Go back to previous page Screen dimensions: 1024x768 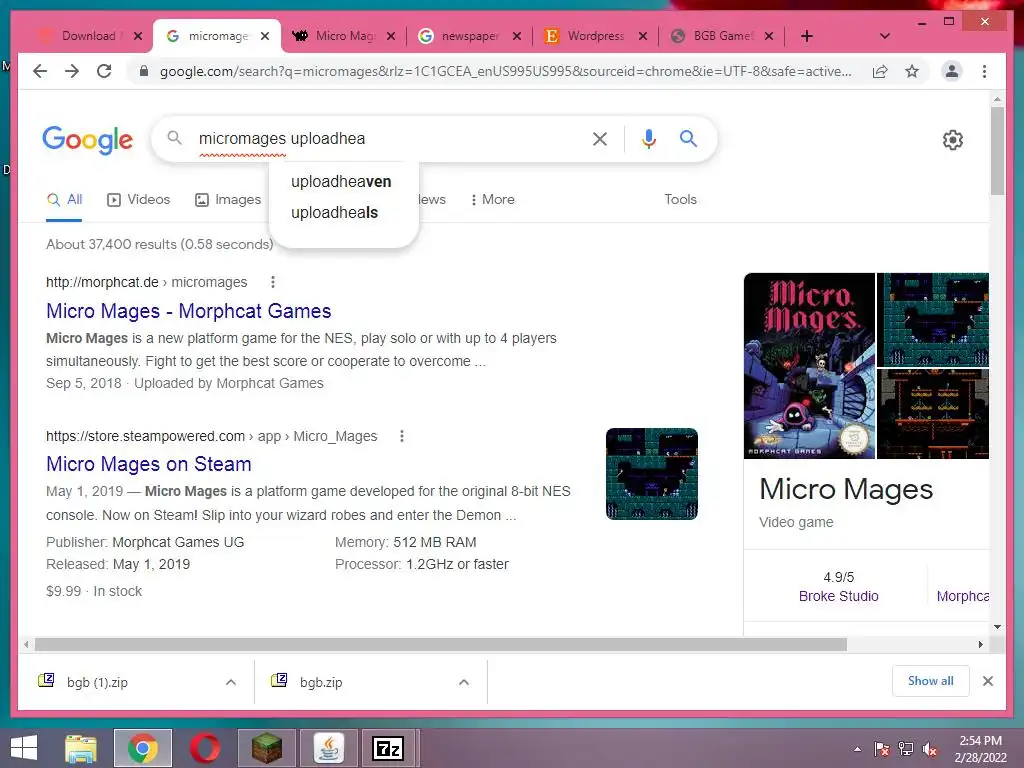coord(40,71)
